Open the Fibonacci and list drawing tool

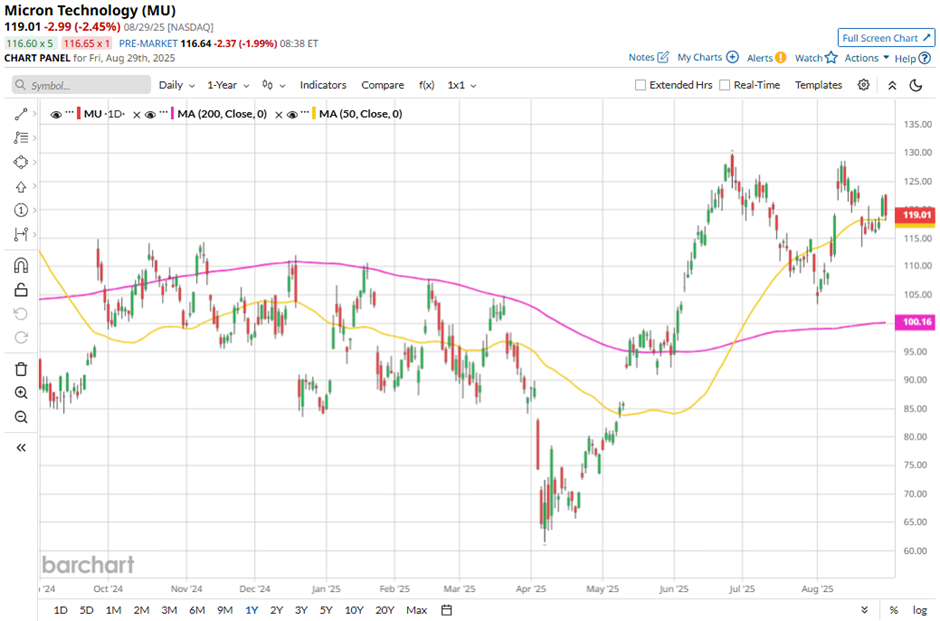[21, 138]
